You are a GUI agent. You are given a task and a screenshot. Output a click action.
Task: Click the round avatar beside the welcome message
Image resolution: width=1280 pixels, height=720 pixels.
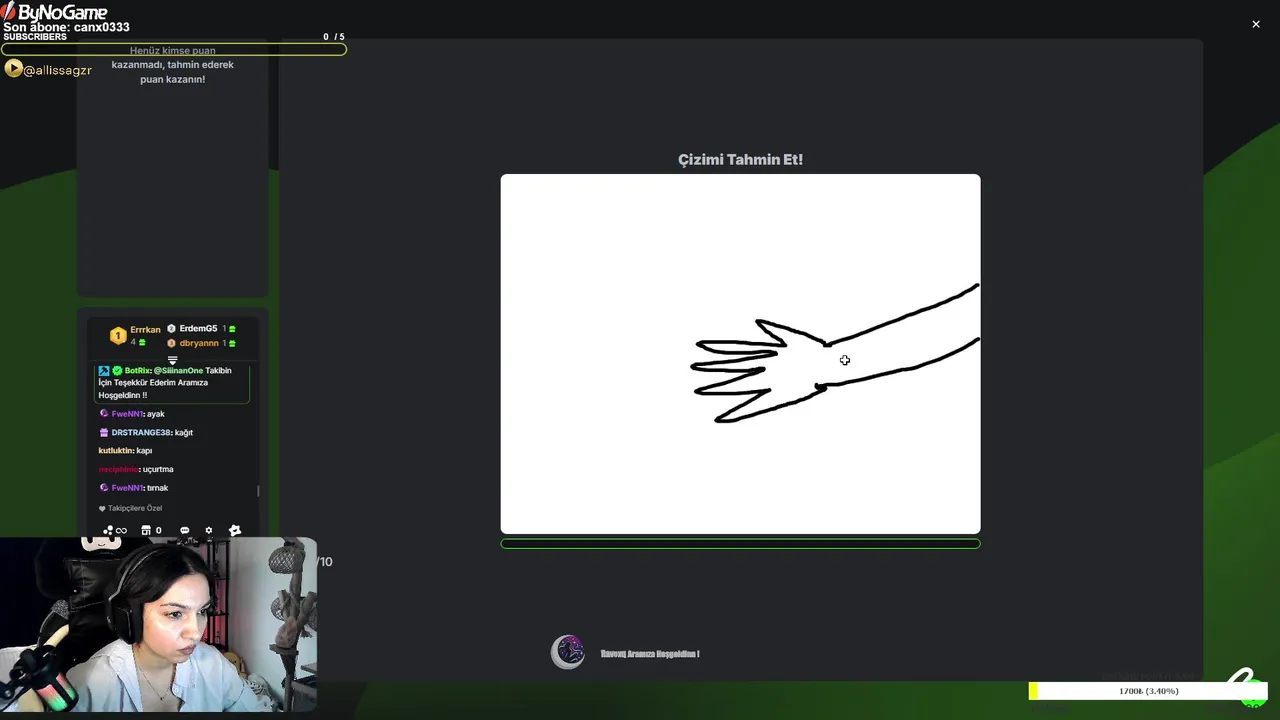click(x=568, y=652)
